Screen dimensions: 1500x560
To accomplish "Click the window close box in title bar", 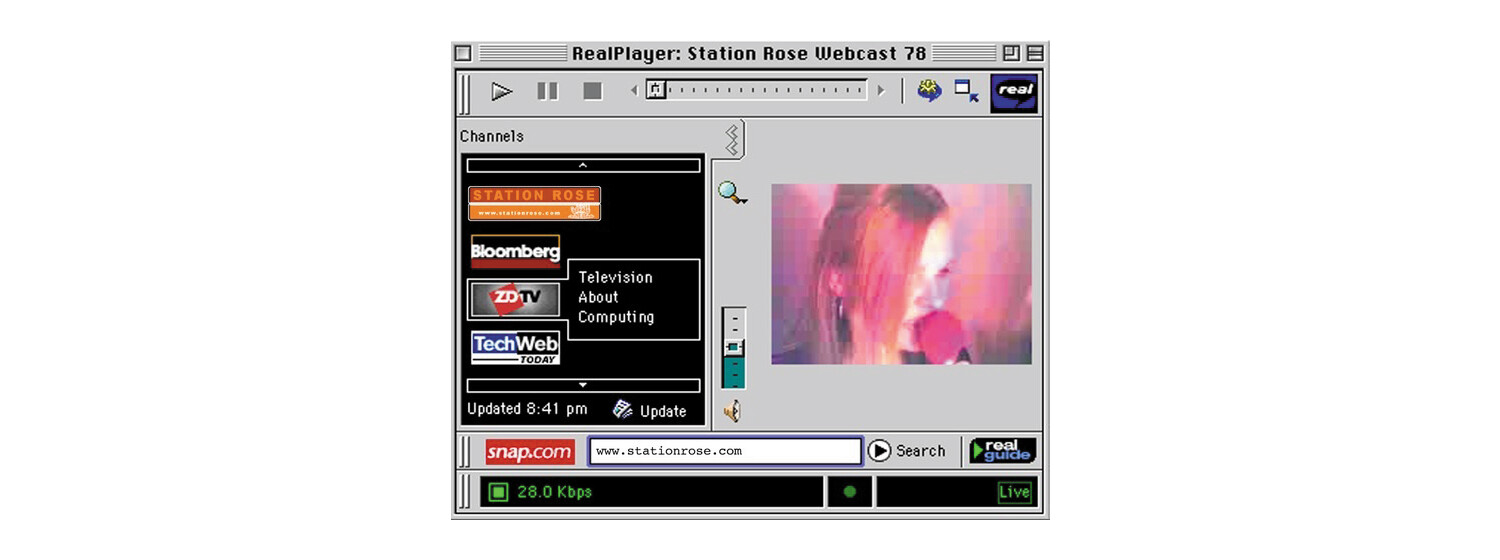I will tap(463, 53).
